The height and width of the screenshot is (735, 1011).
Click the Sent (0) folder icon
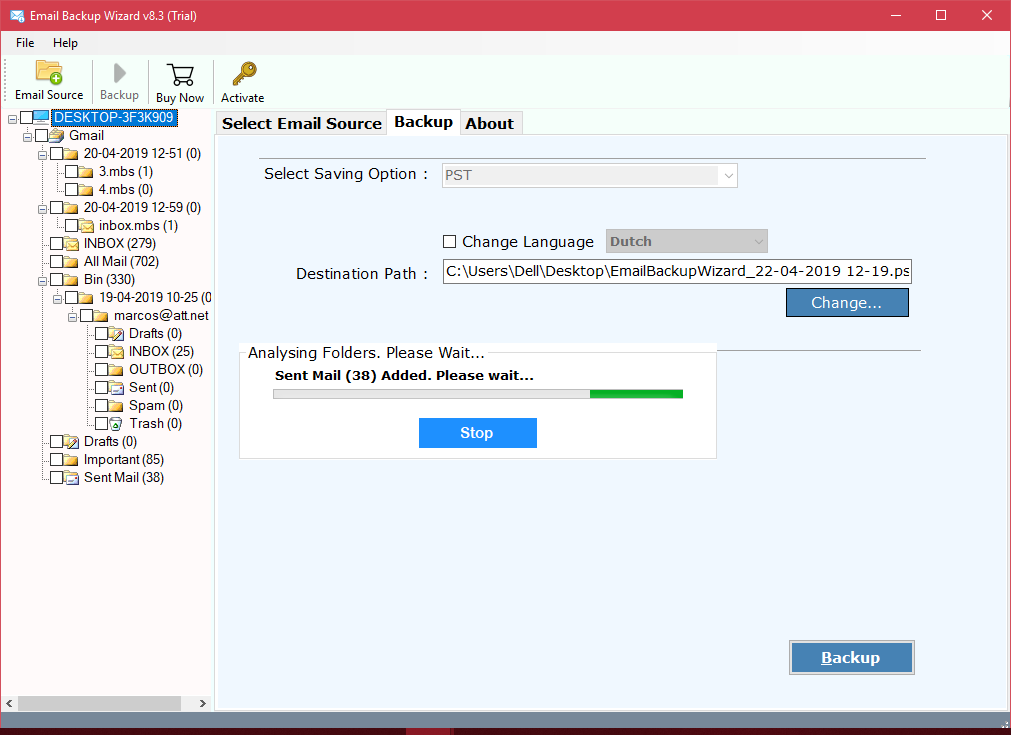pyautogui.click(x=117, y=388)
